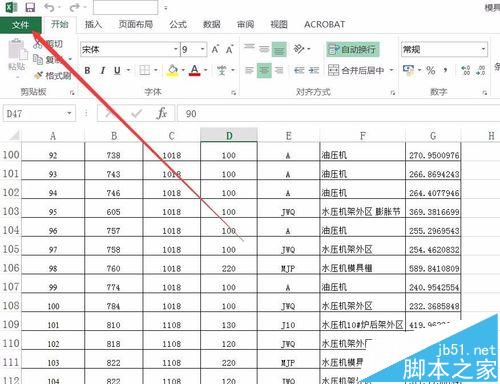Click the align right icon
Viewport: 500px width, 384px height.
[279, 70]
